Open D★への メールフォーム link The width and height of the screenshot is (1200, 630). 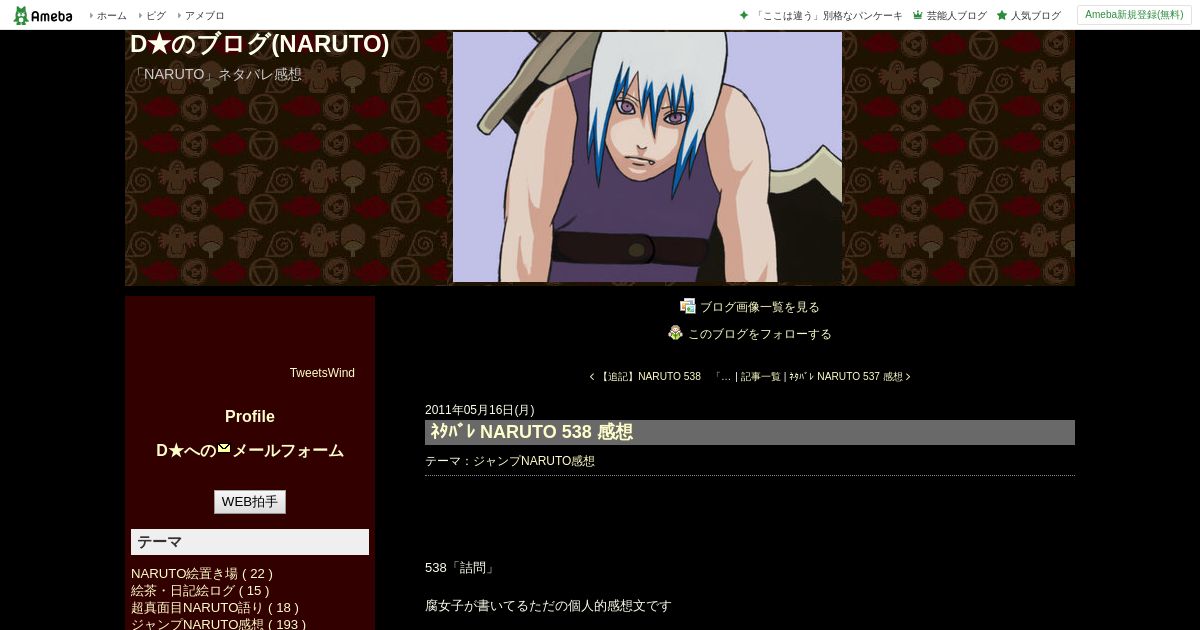click(x=250, y=450)
